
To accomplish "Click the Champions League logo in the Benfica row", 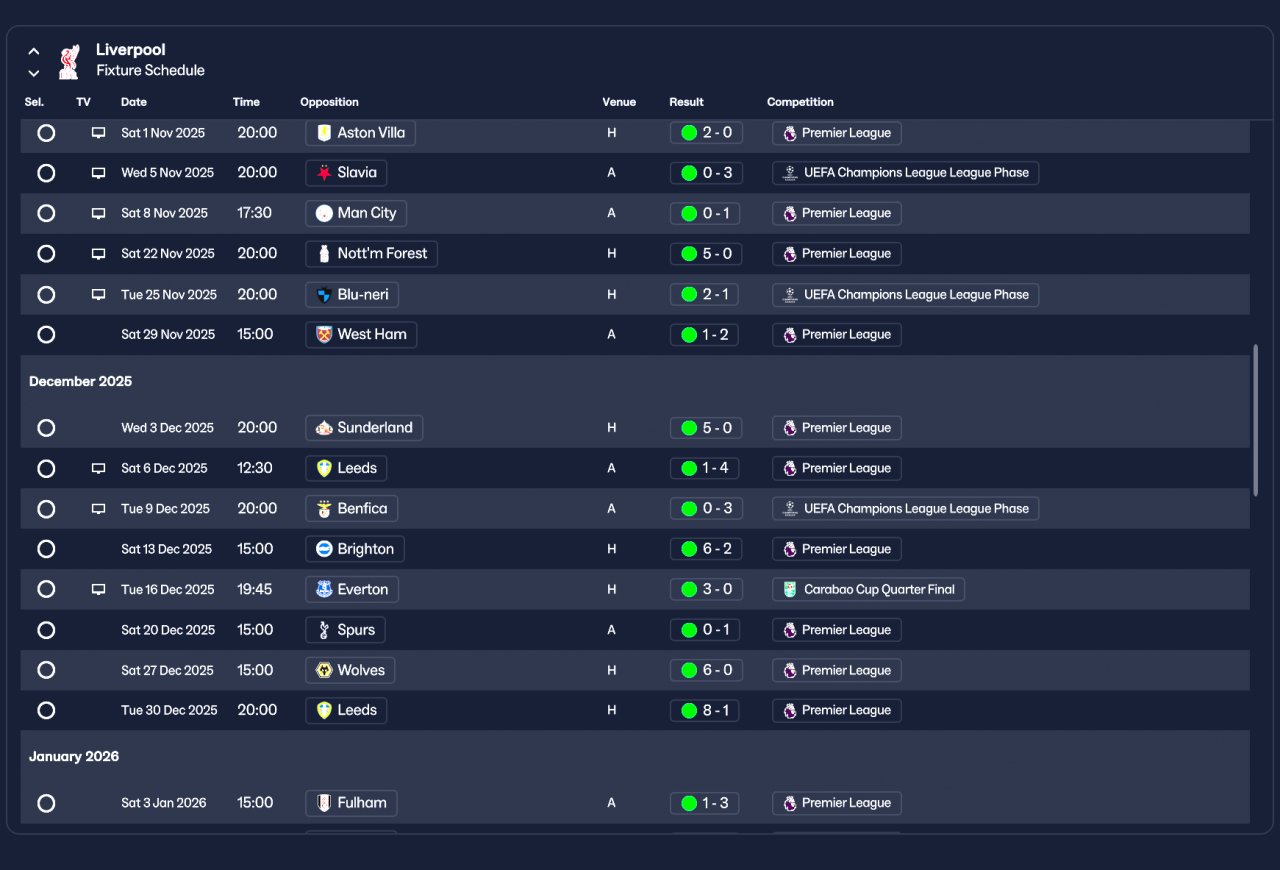I will (x=790, y=509).
